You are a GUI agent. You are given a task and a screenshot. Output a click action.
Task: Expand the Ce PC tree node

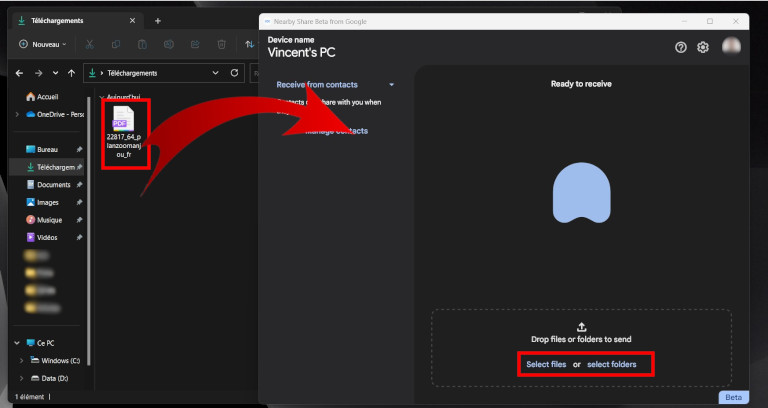pos(17,342)
